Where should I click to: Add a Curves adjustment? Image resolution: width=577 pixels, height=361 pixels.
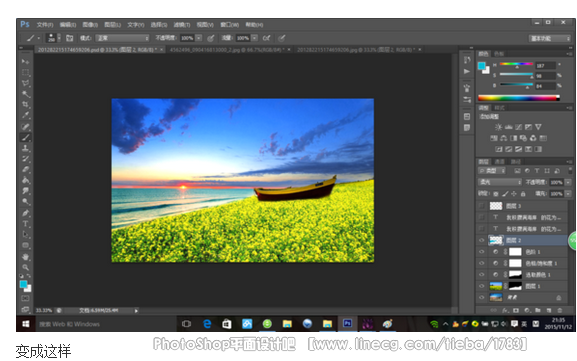tap(518, 127)
